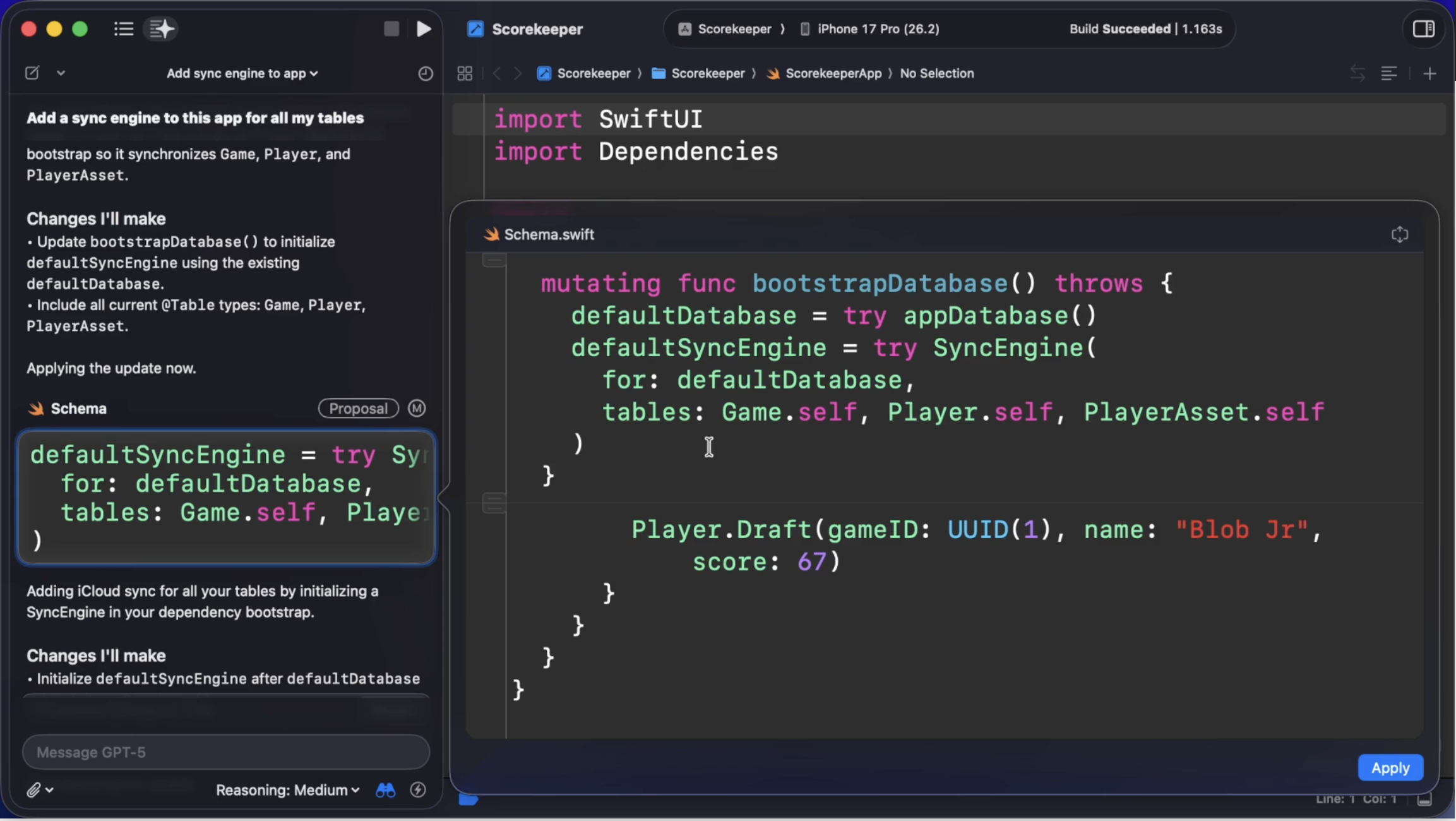Open related items grid icon
Screen dimensions: 1456x821
465,73
